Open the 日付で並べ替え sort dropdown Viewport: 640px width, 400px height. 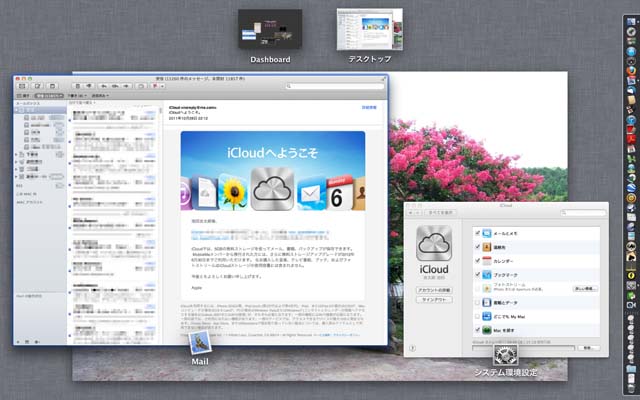pos(82,102)
